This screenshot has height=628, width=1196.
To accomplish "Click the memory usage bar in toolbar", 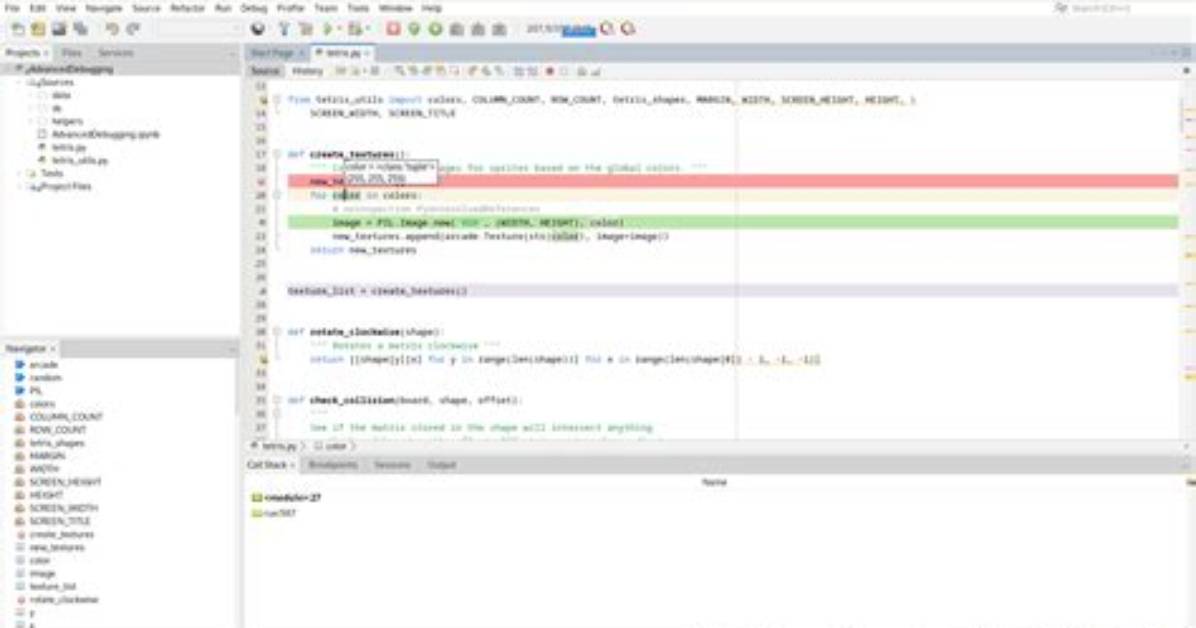I will (x=561, y=29).
